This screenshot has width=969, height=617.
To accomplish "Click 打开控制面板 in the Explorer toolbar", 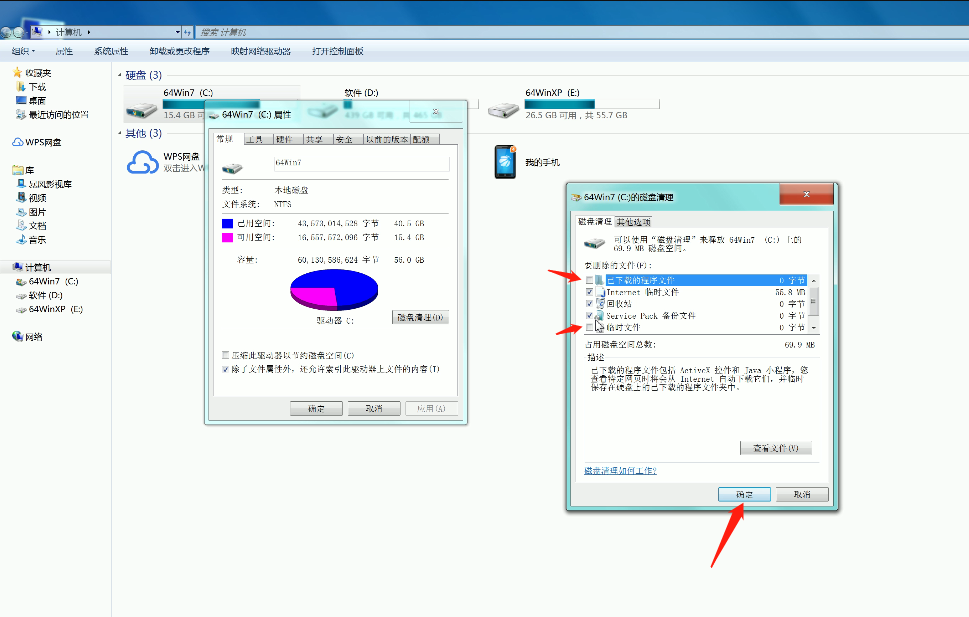I will 338,51.
